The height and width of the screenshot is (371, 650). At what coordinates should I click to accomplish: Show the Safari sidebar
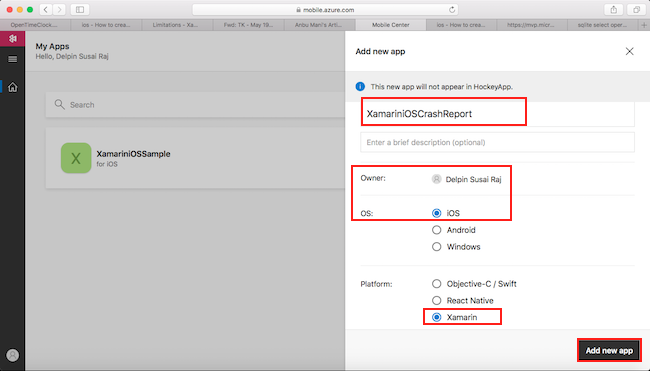point(80,10)
